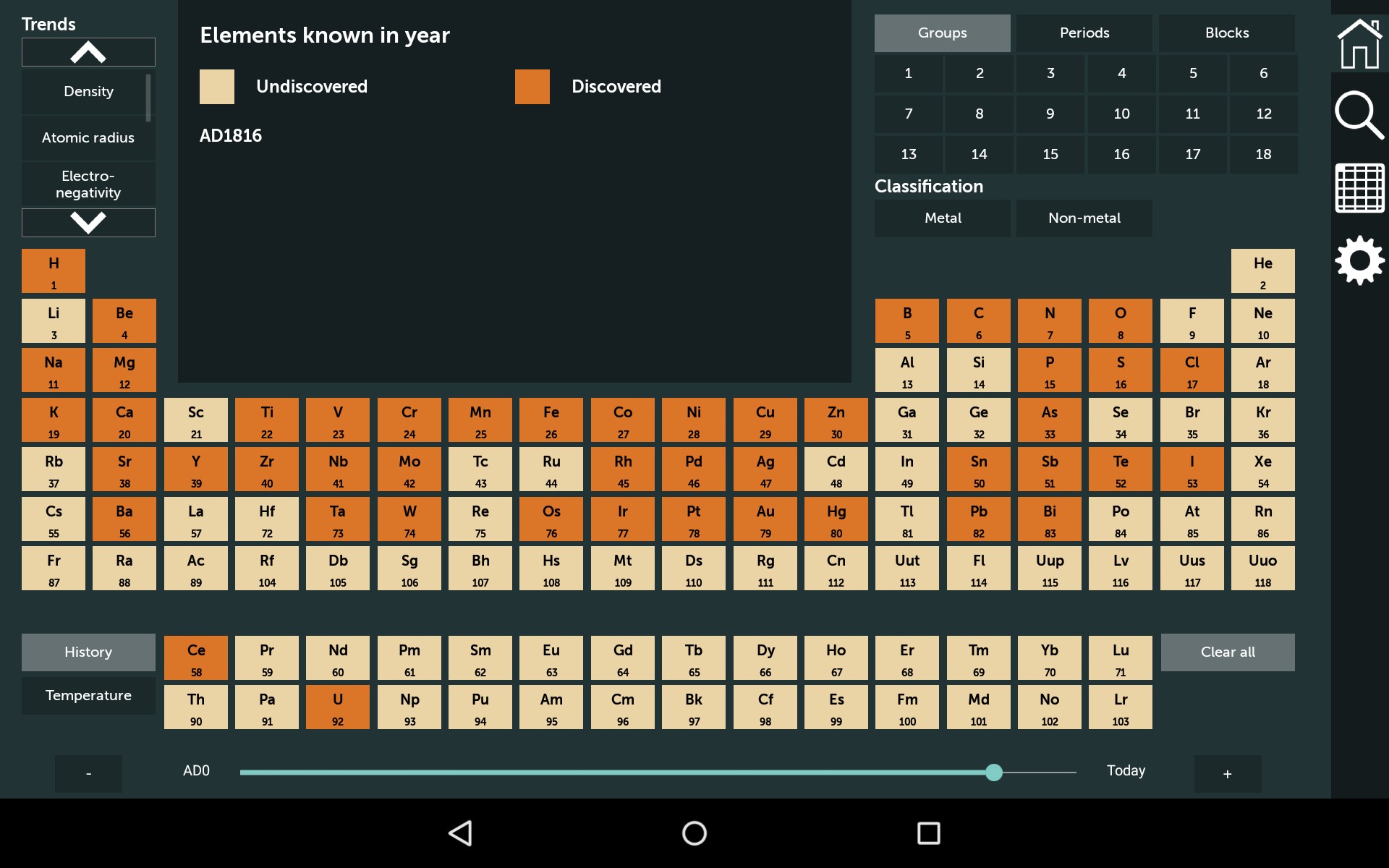The height and width of the screenshot is (868, 1389).
Task: Open the search magnifier icon
Action: point(1359,115)
